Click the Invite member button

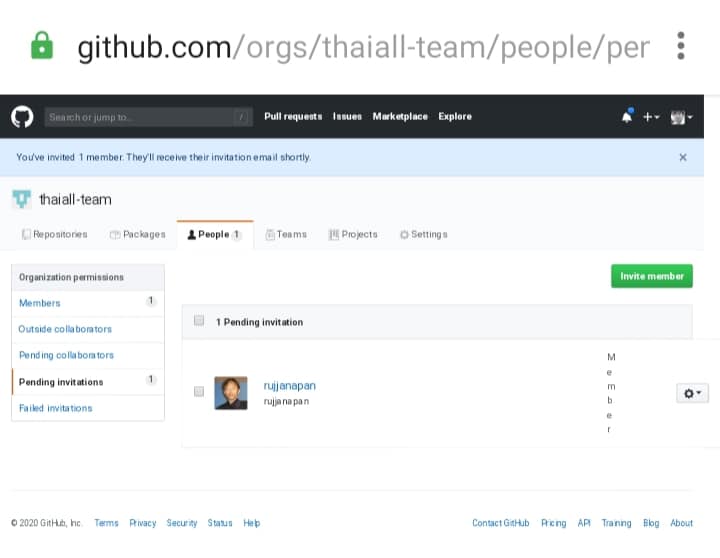(x=651, y=276)
